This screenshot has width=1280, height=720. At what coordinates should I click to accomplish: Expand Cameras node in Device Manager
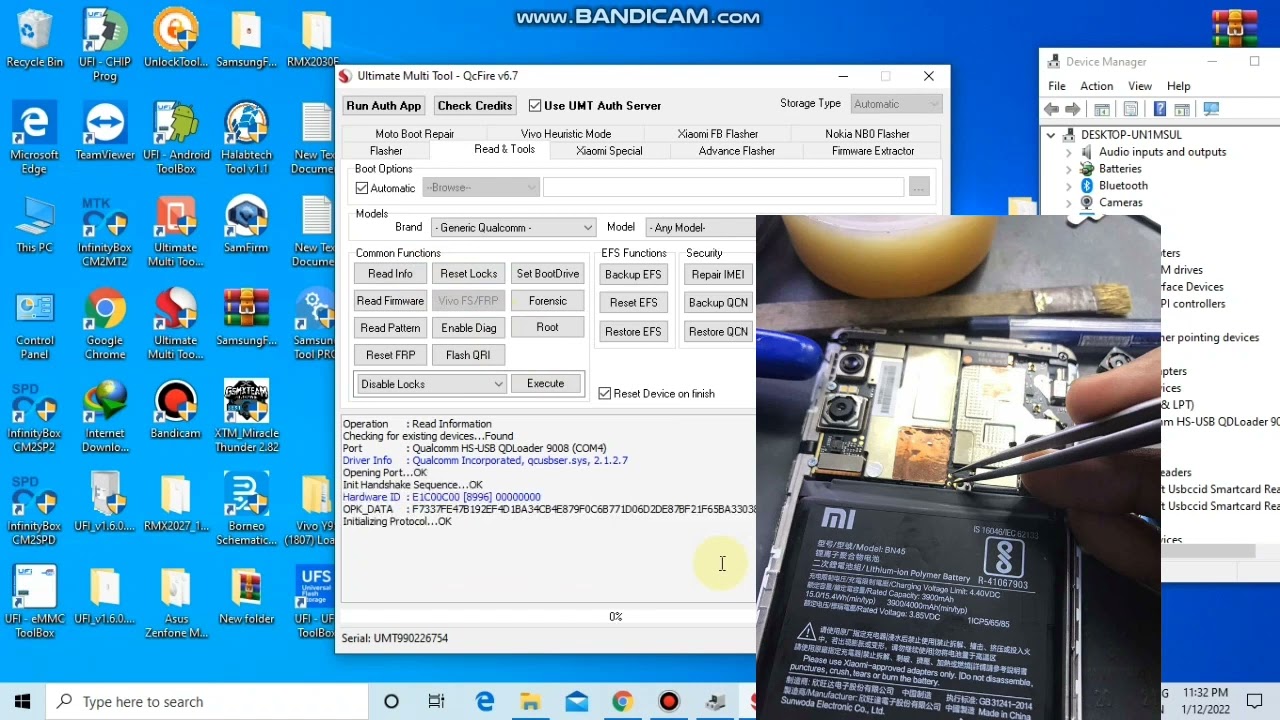(x=1068, y=203)
